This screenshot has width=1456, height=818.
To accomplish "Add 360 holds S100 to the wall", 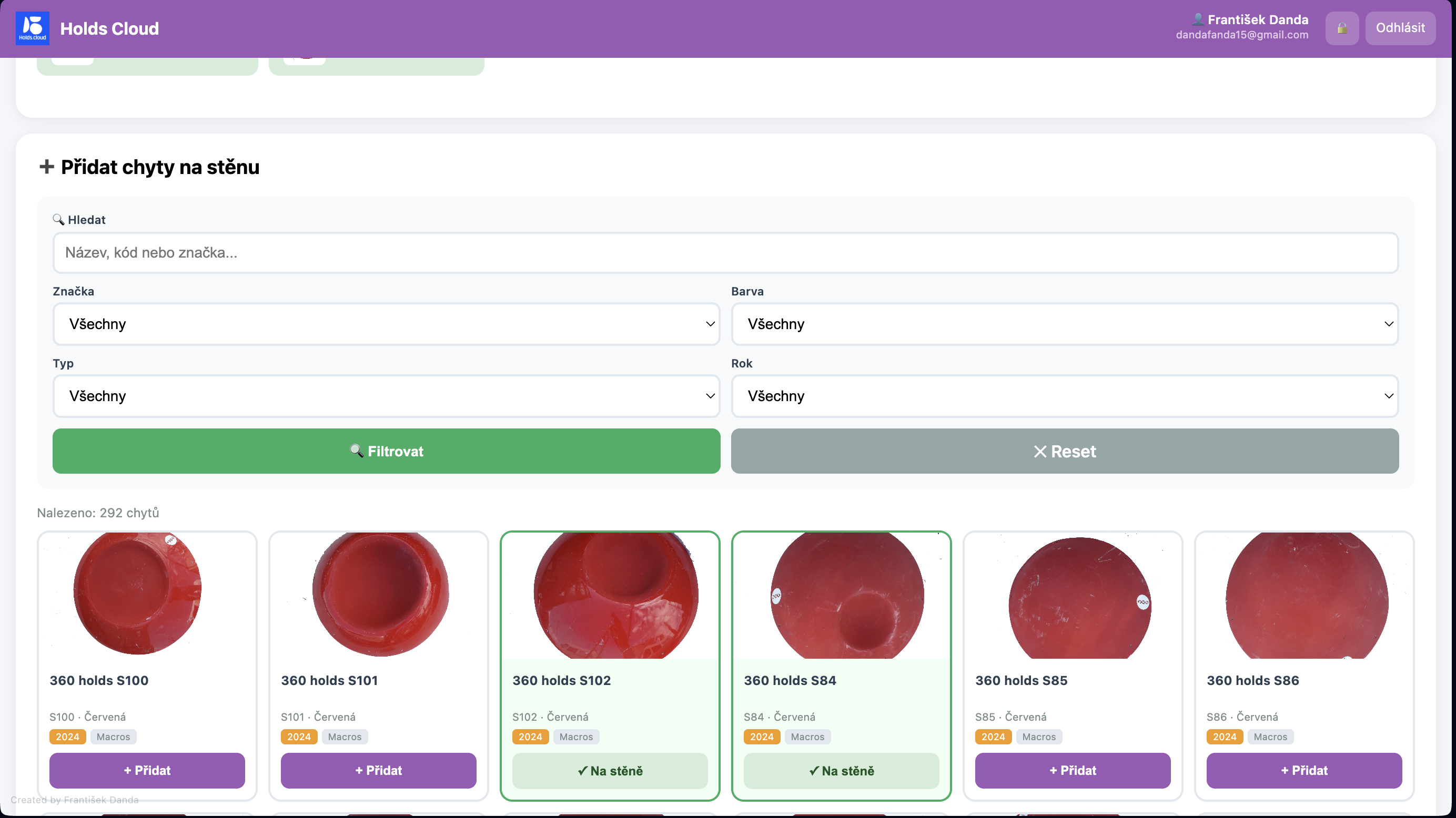I will (x=147, y=770).
